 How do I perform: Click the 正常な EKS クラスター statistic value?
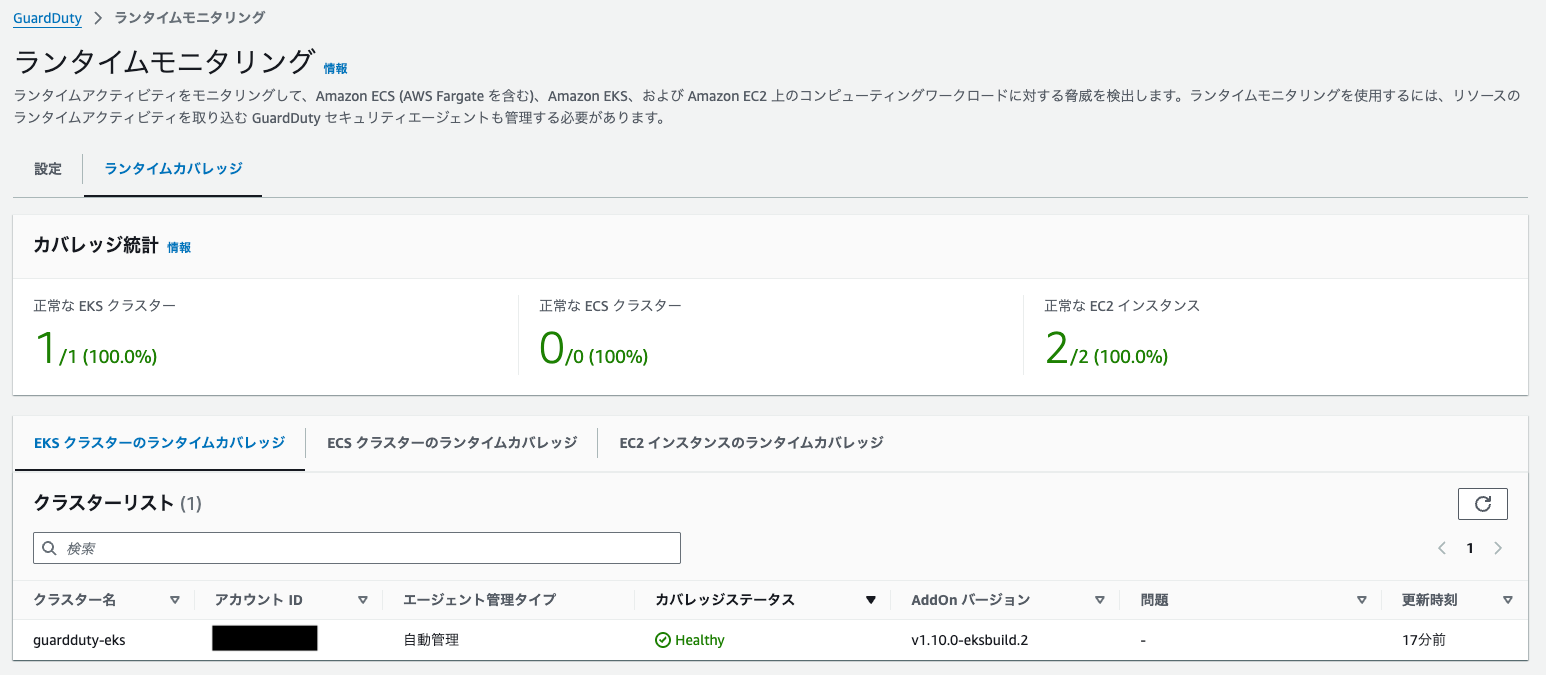pyautogui.click(x=95, y=350)
